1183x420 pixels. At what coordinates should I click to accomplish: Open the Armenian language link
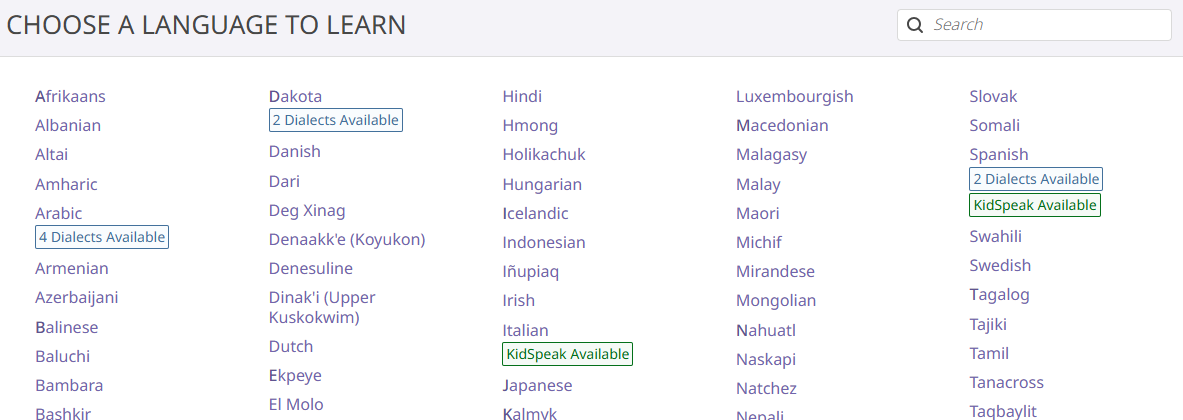(72, 269)
